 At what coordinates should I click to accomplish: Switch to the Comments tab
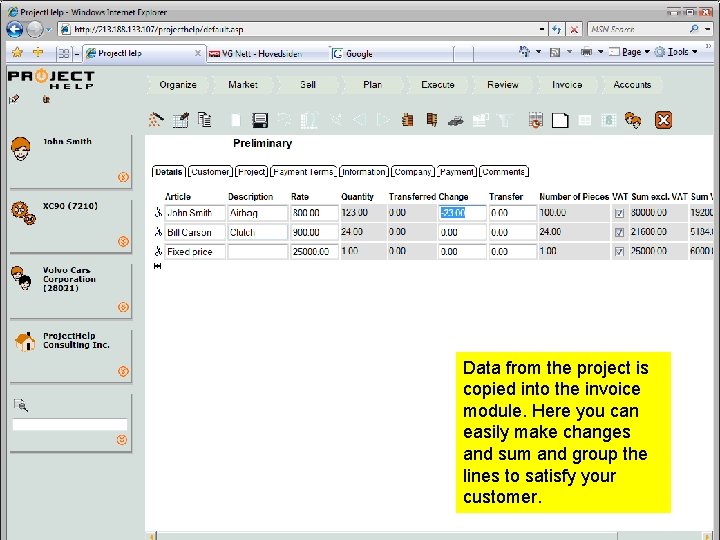pos(504,172)
